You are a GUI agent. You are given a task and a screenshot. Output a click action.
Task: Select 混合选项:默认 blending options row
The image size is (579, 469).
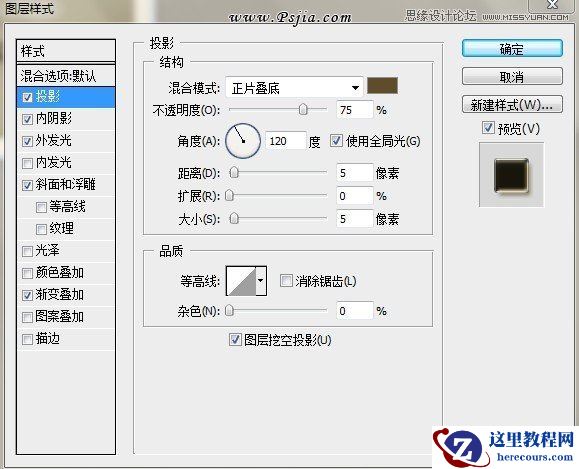point(66,76)
